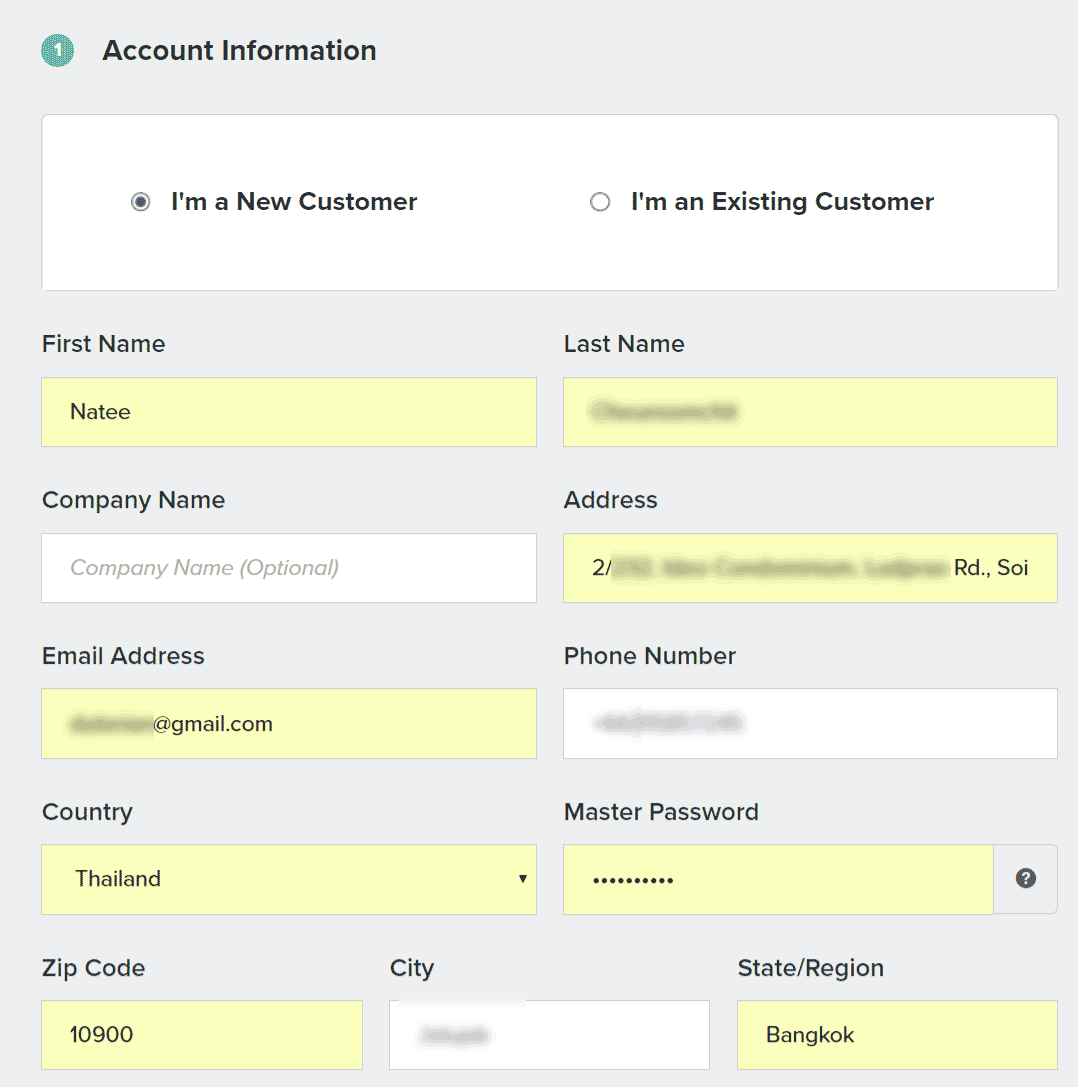
Task: Click into the Last Name input
Action: coord(810,412)
